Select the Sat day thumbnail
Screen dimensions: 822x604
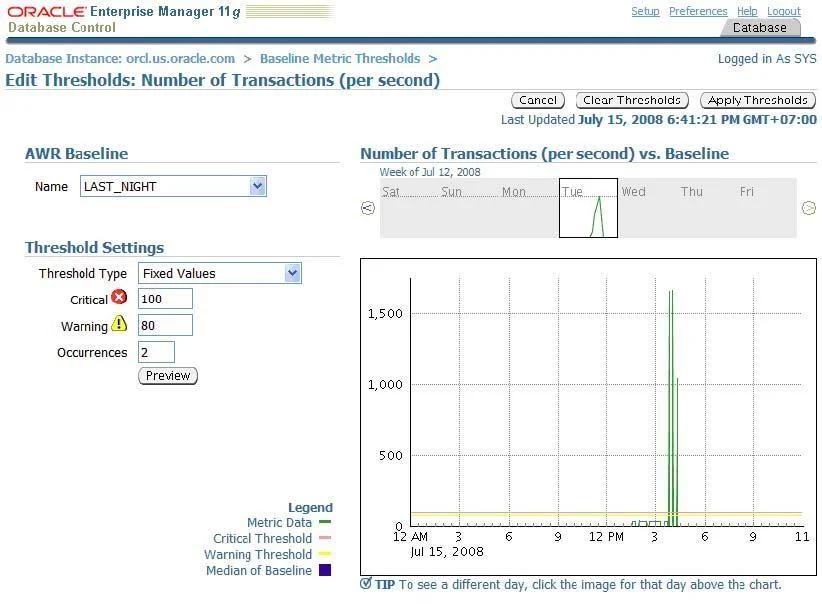tap(409, 208)
